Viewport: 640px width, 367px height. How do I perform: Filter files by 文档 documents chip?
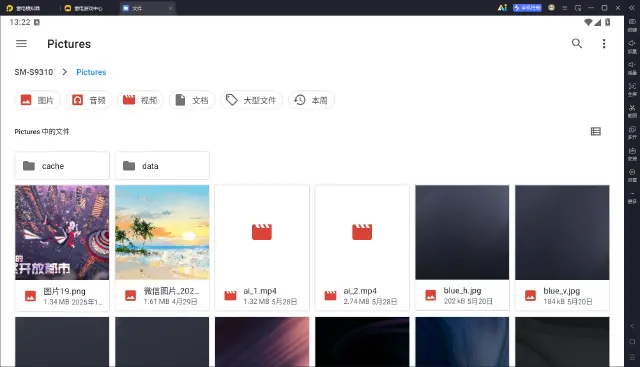coord(192,100)
